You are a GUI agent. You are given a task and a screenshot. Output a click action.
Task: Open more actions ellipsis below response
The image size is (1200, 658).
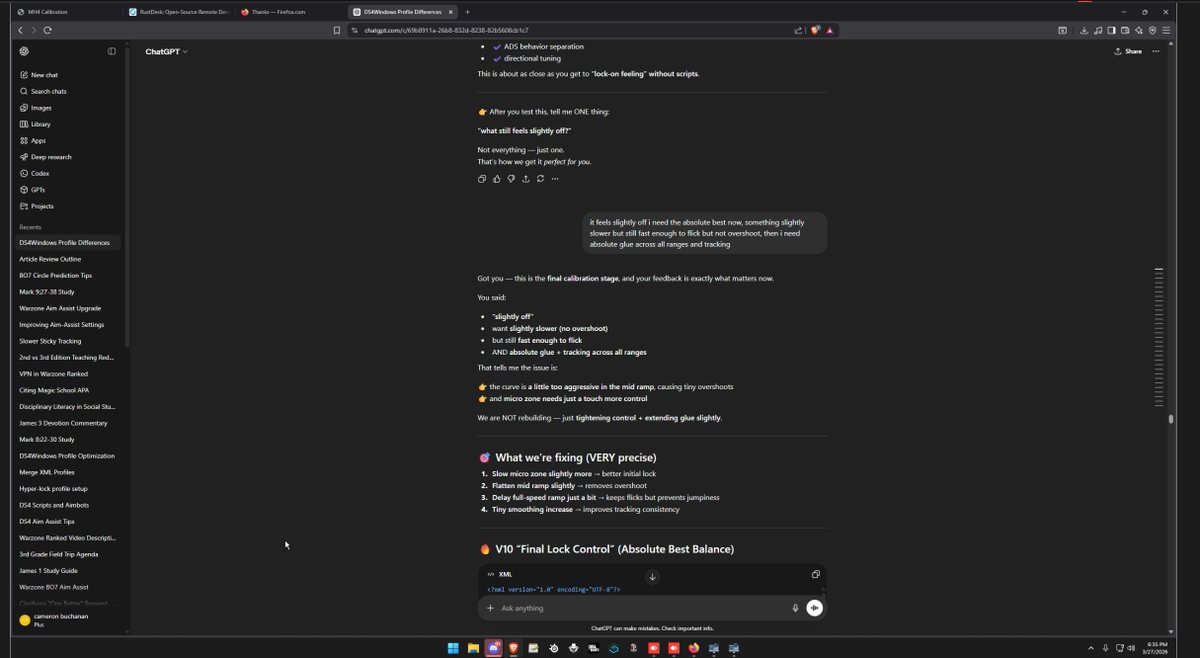555,179
